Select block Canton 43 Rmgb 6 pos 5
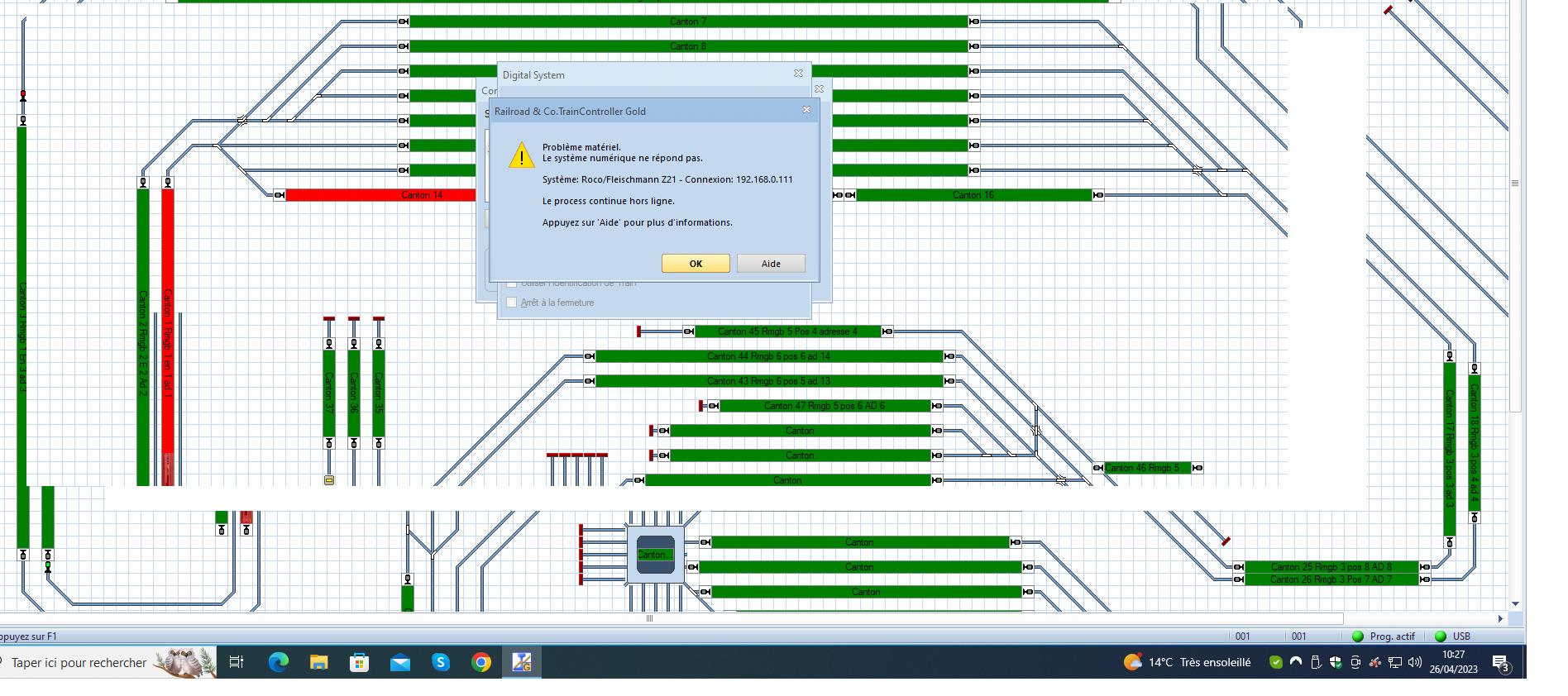Image resolution: width=1568 pixels, height=696 pixels. click(769, 381)
